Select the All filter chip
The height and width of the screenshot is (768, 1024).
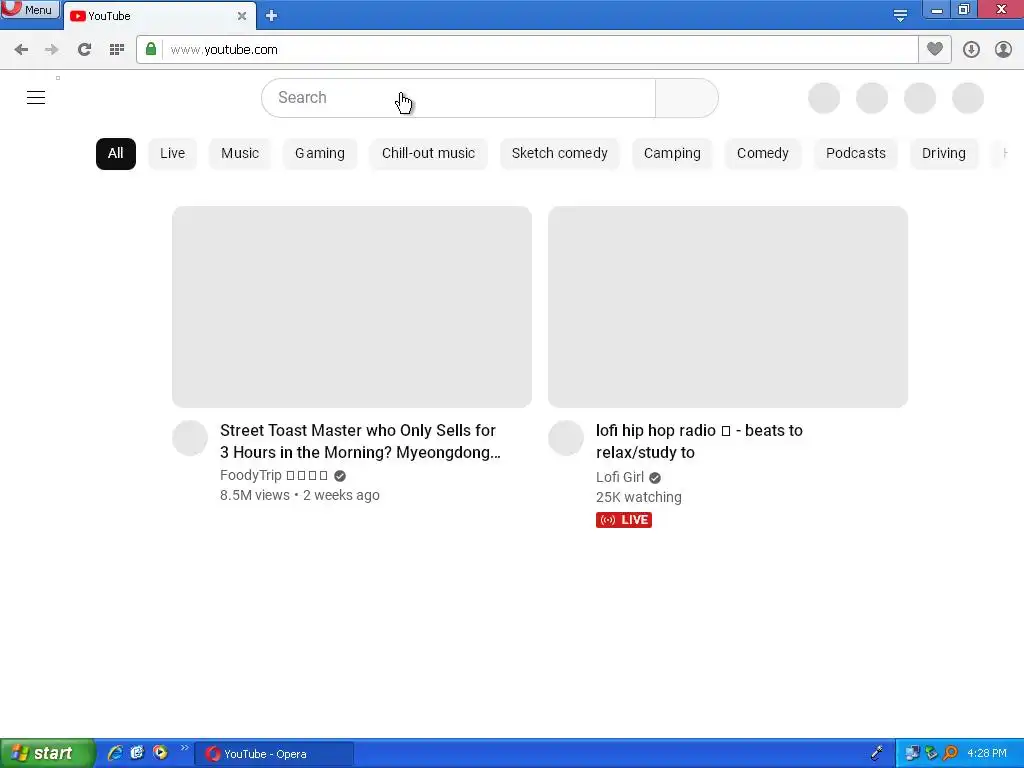(116, 153)
